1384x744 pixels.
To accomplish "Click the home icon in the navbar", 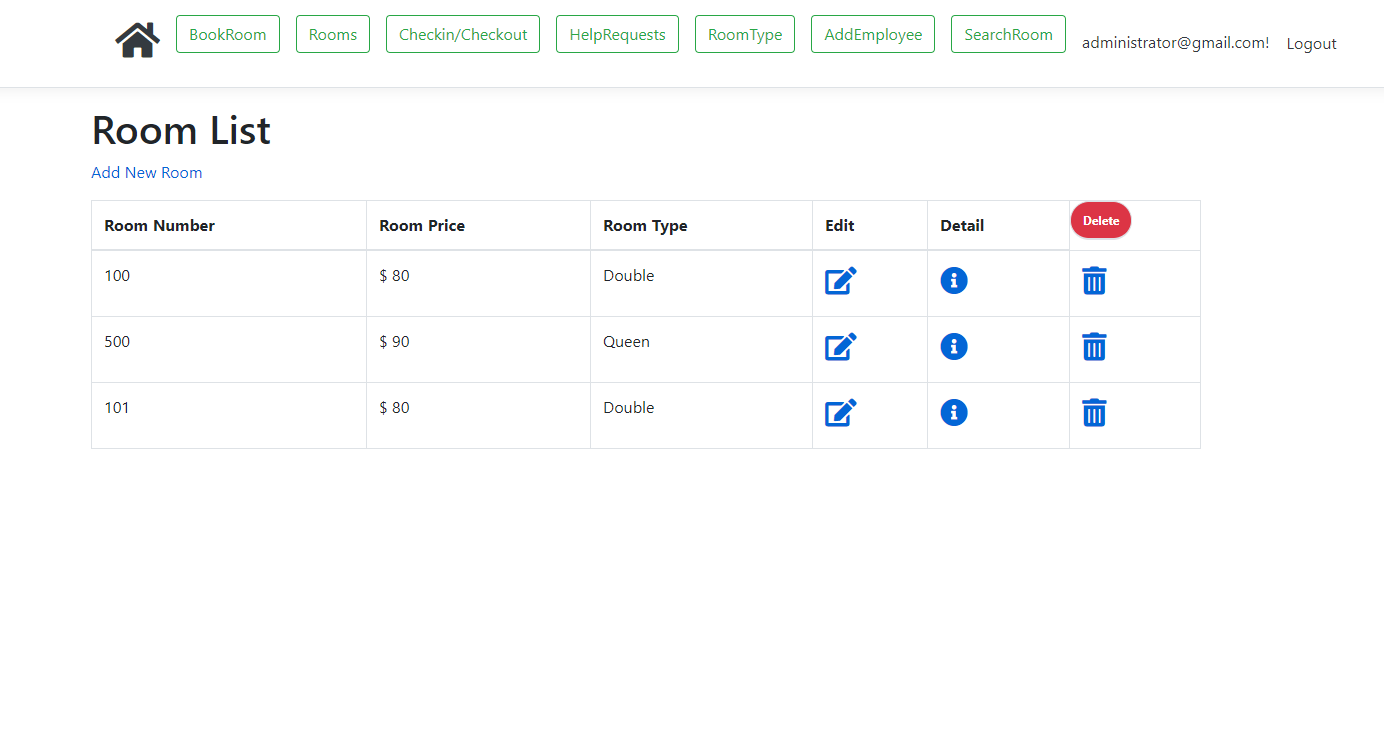I will [137, 39].
